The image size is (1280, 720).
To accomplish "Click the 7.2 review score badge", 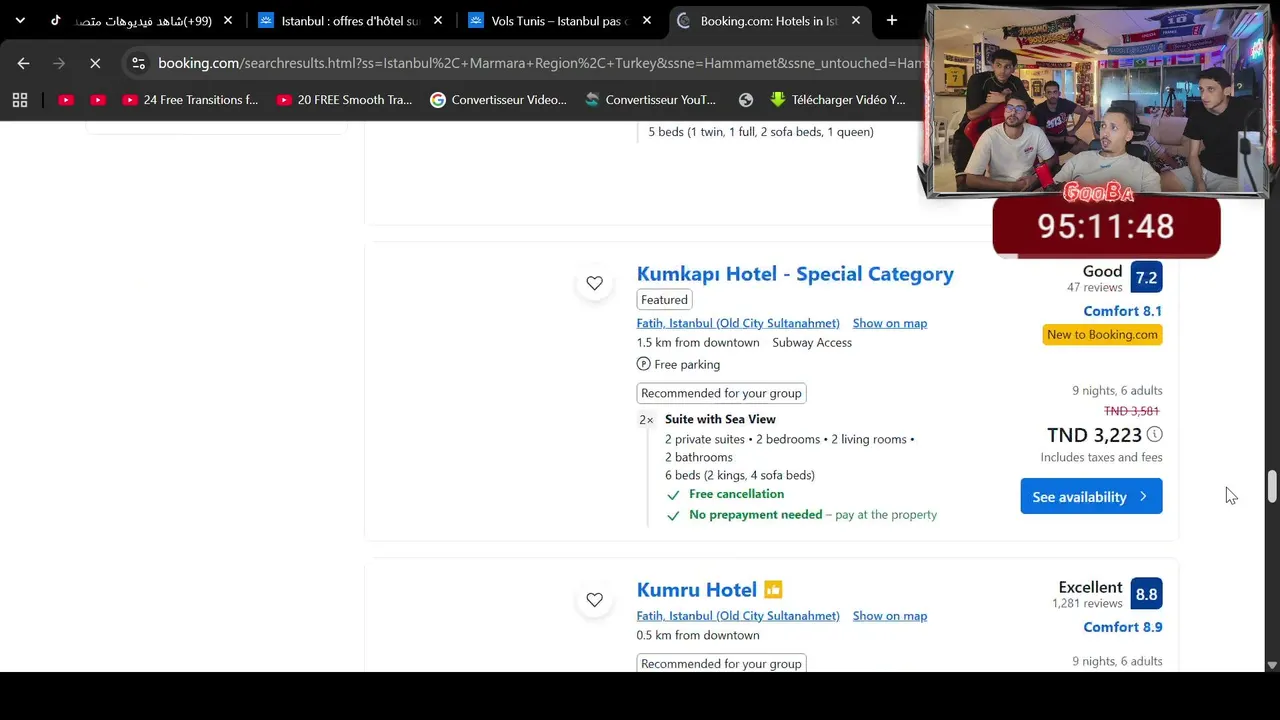I will [x=1146, y=278].
